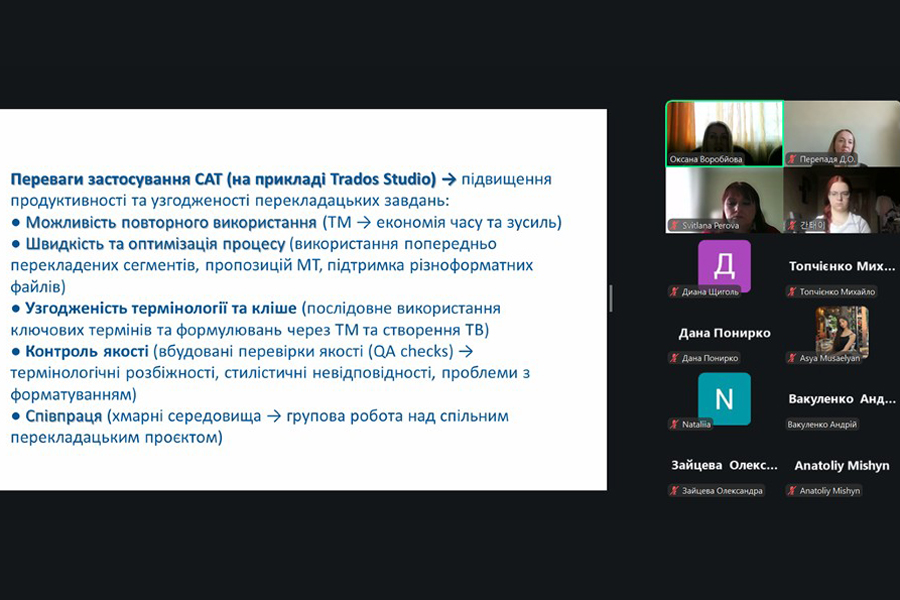Click the muted mic icon beside Перепадя Д.О.
The height and width of the screenshot is (600, 900).
pyautogui.click(x=792, y=159)
